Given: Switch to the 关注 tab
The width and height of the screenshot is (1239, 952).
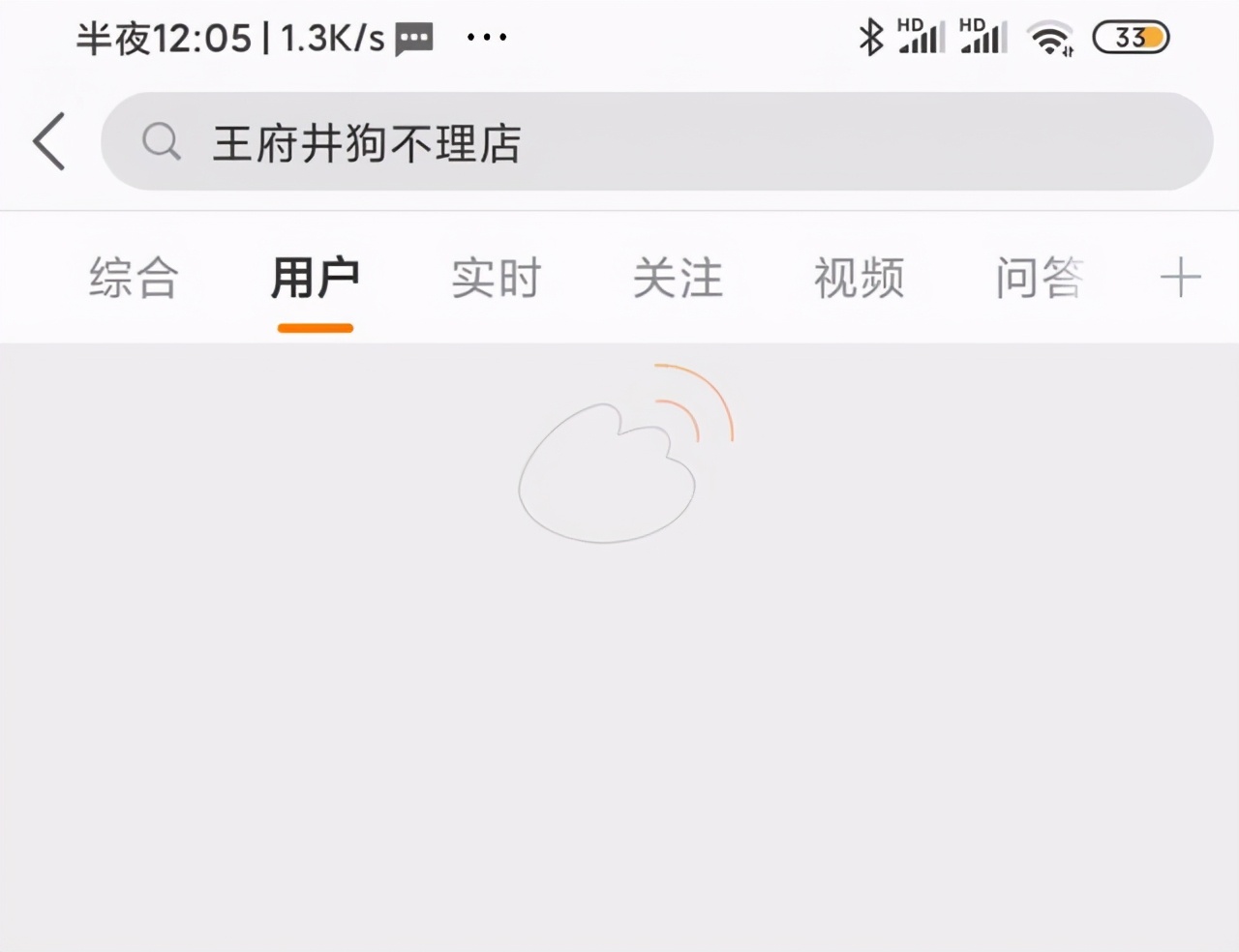Looking at the screenshot, I should pos(678,279).
